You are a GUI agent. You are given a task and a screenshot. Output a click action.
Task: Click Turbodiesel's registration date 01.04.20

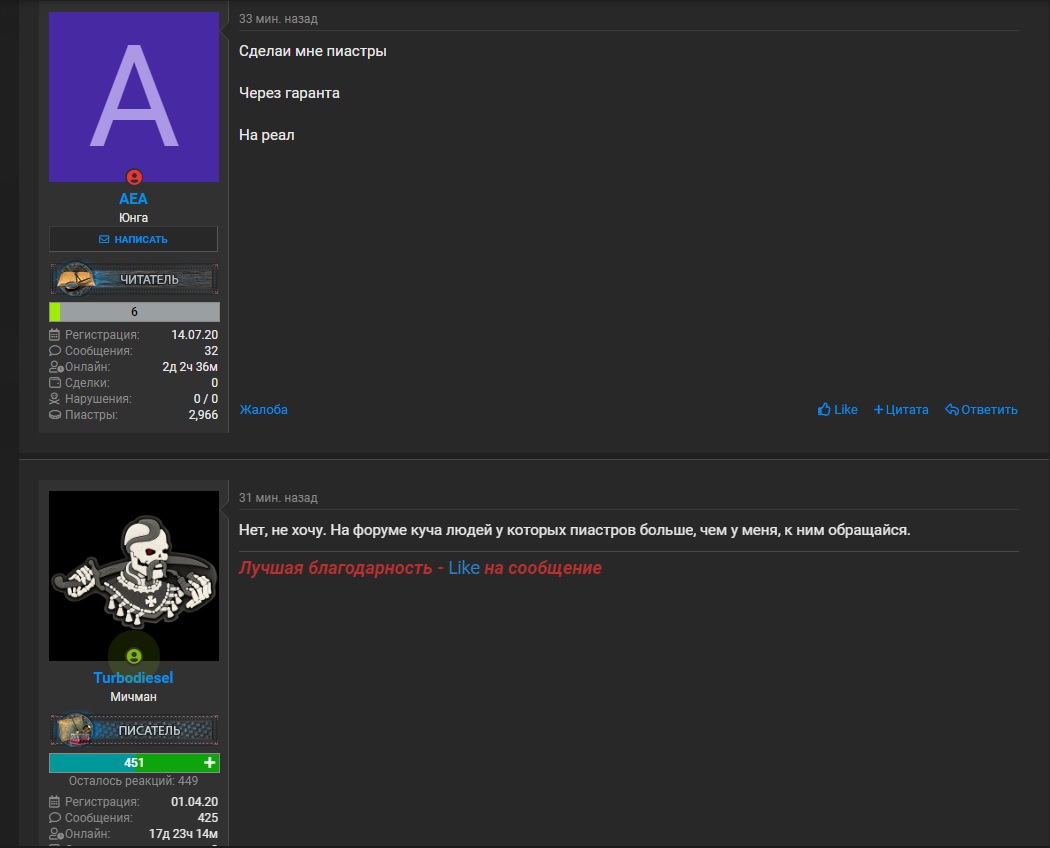click(x=194, y=801)
